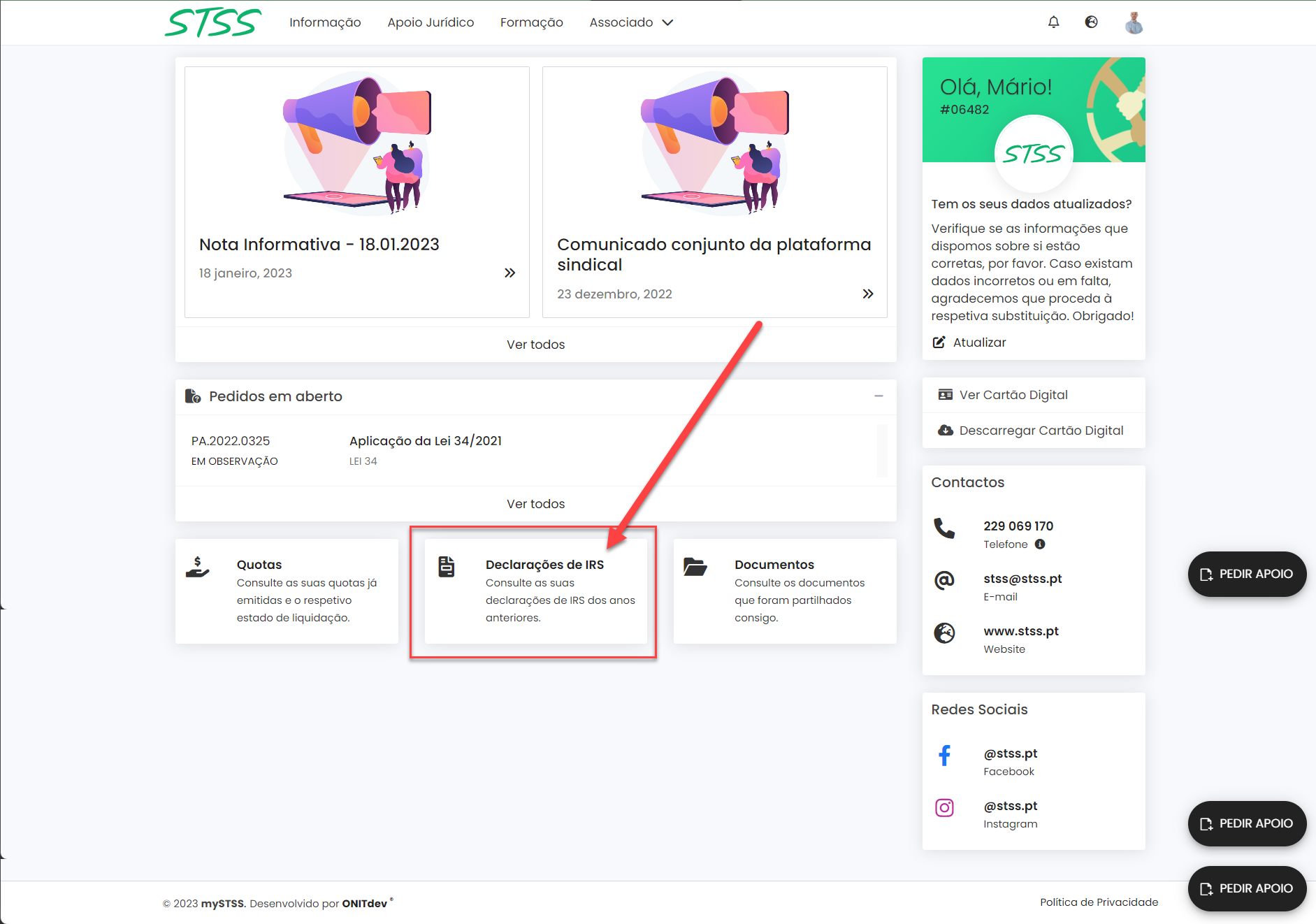This screenshot has width=1316, height=924.
Task: Collapse the Pedidos em aberto panel
Action: 878,396
